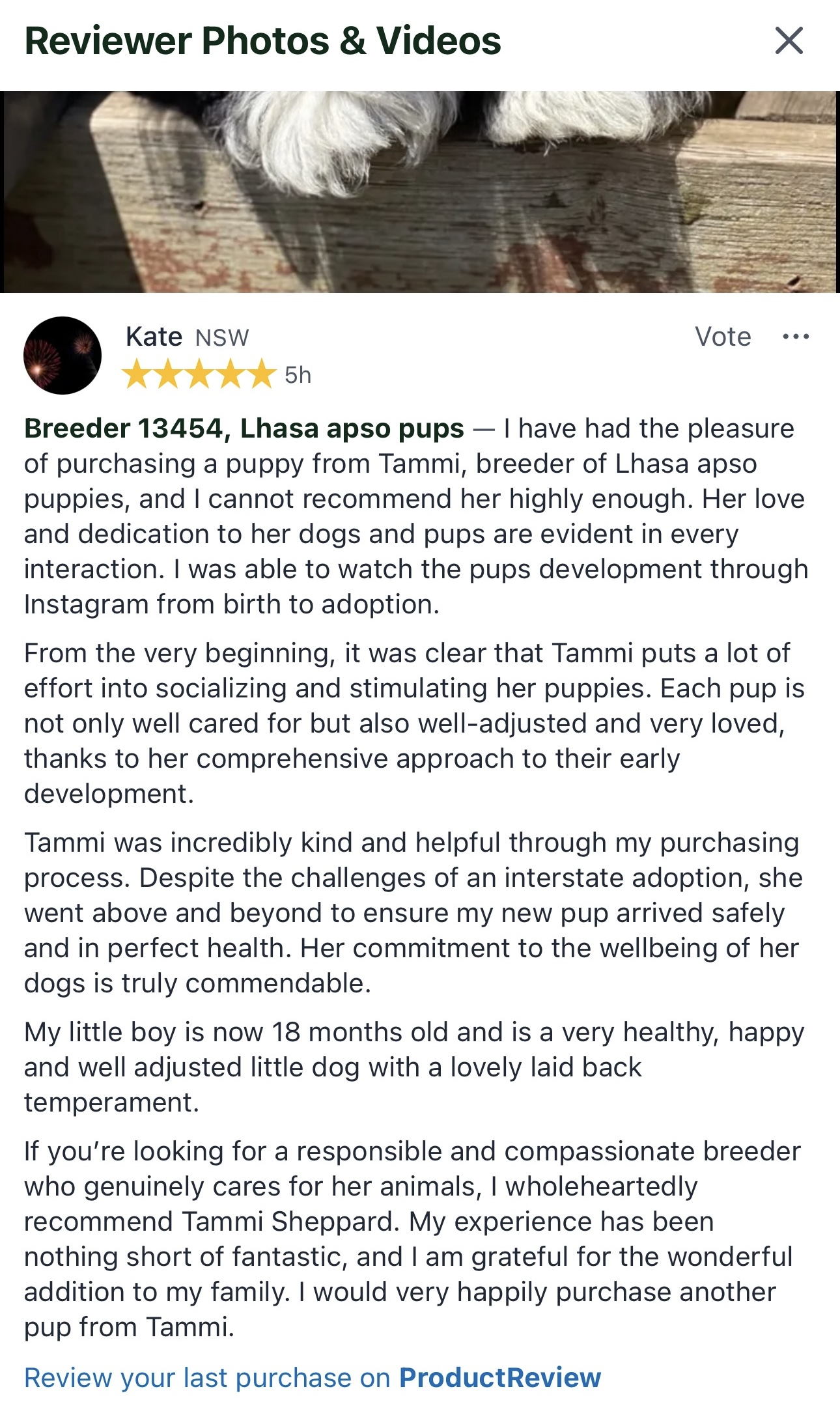
Task: Open reviewer Kate's profile name
Action: tap(154, 337)
